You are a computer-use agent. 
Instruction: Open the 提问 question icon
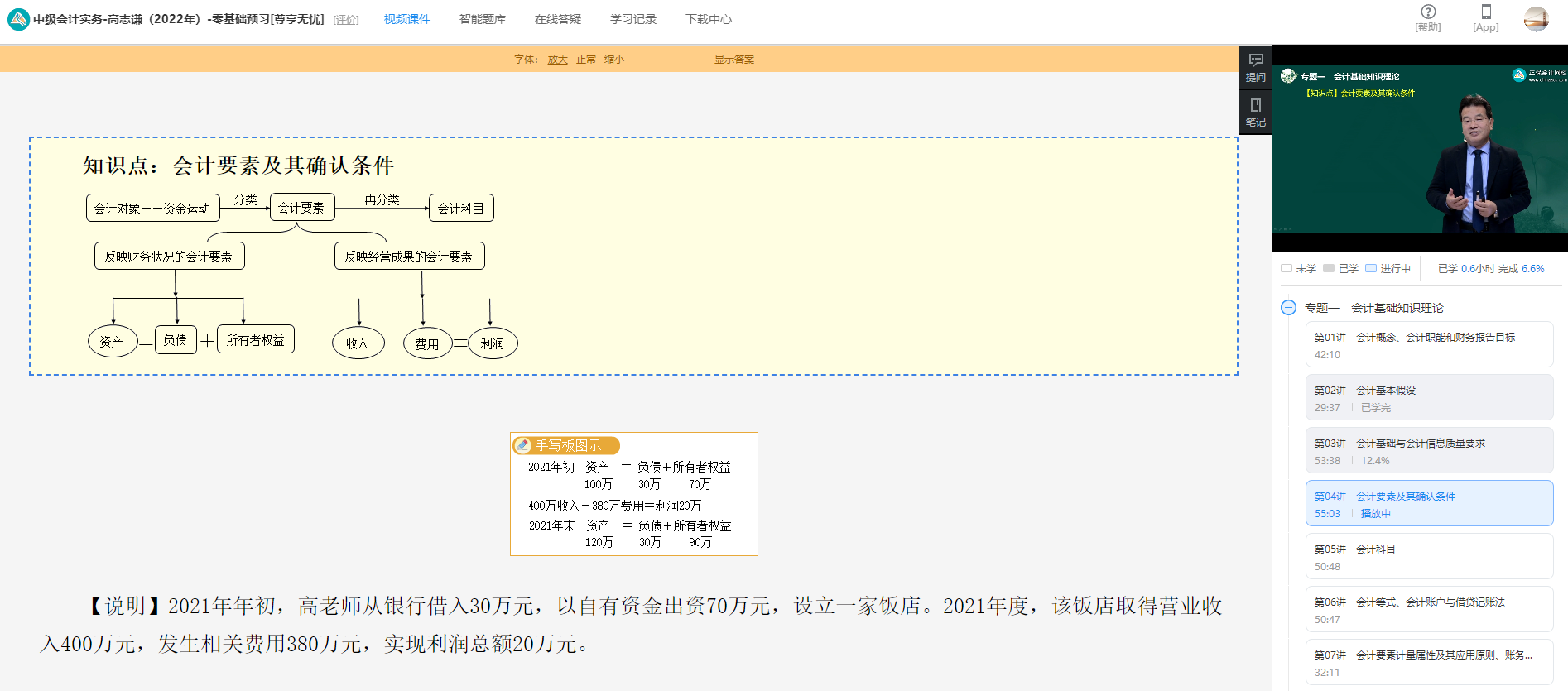(x=1256, y=67)
